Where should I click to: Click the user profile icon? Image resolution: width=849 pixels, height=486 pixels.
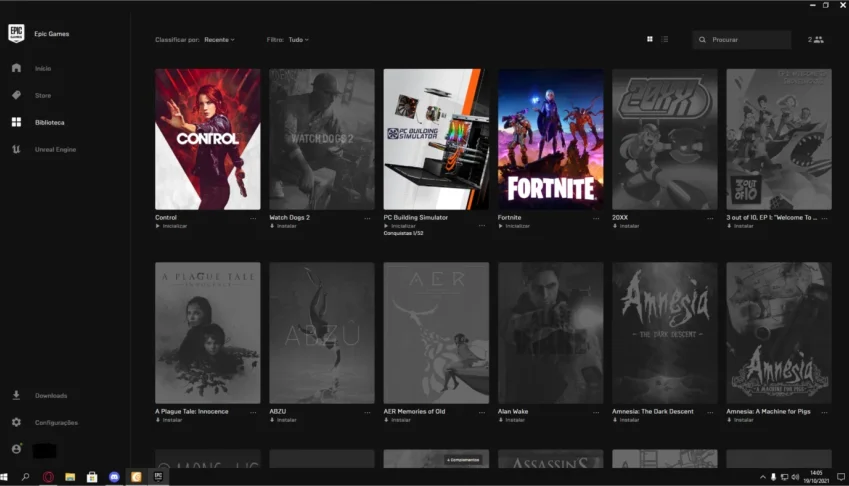[16, 449]
